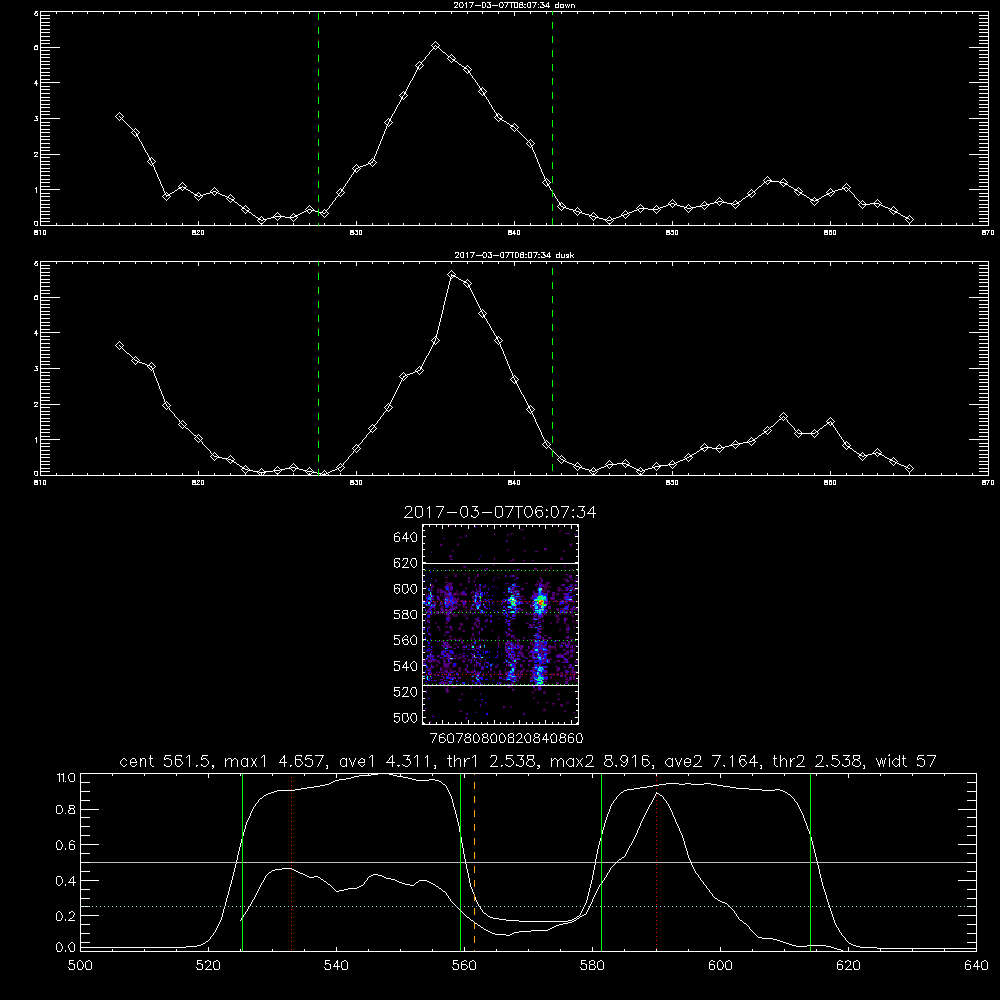The height and width of the screenshot is (1000, 1000).
Task: Select the last diamond data point in dusk plot
Action: coord(909,469)
